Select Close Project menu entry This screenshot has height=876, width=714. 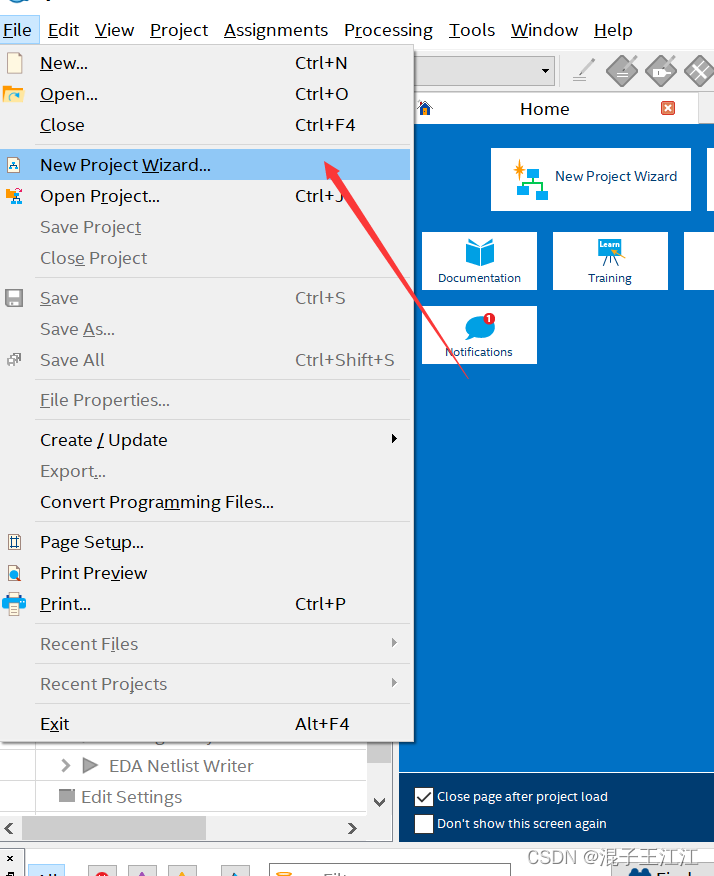(x=205, y=258)
